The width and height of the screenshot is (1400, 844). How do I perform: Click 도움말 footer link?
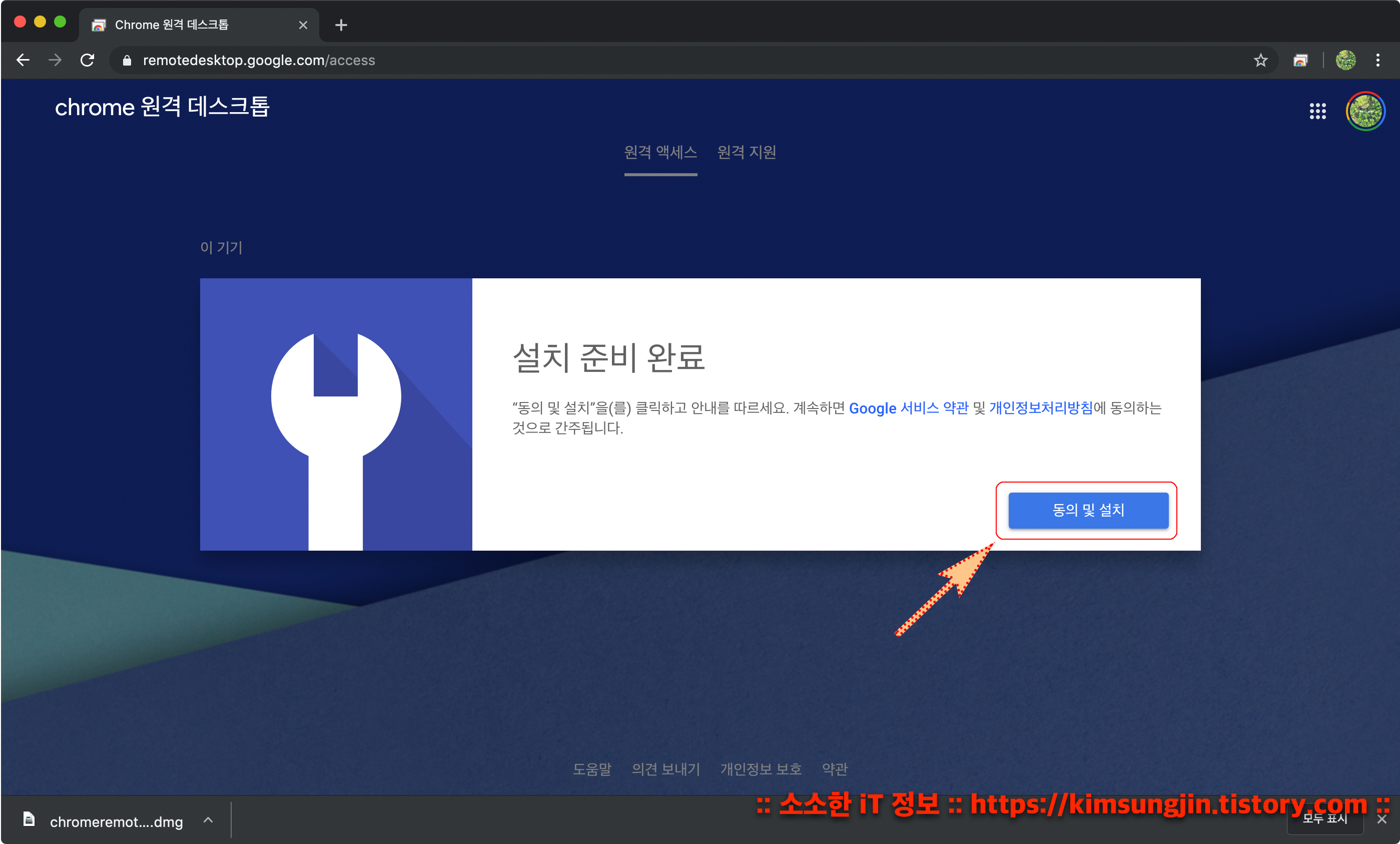[591, 768]
